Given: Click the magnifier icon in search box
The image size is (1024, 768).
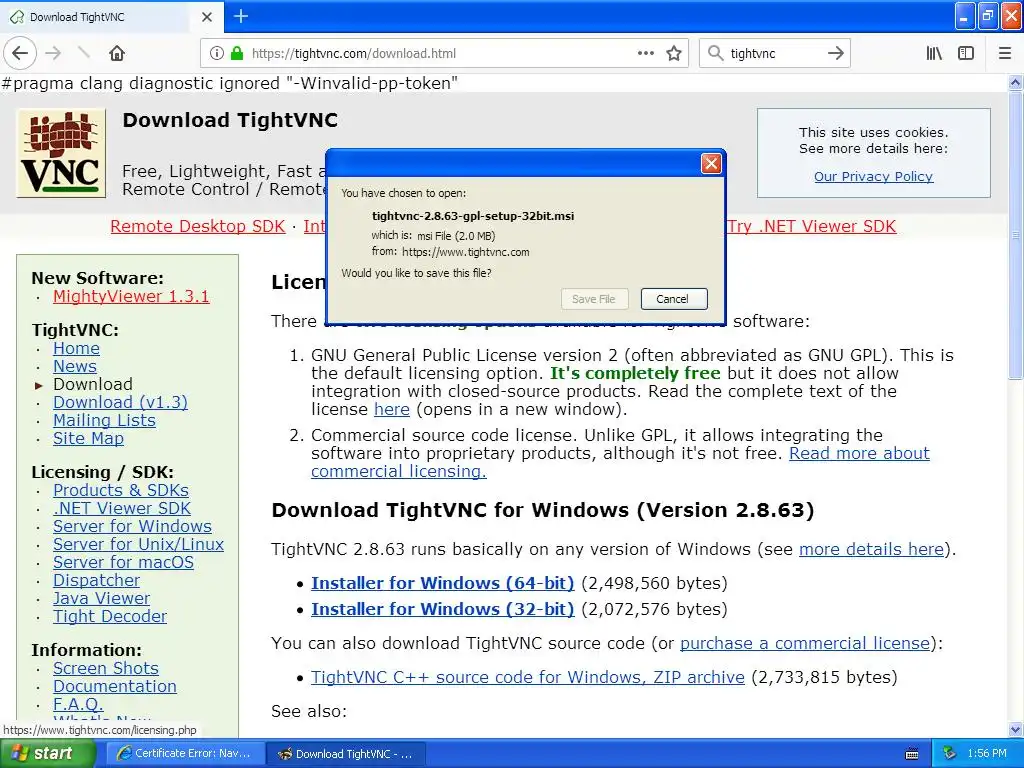Looking at the screenshot, I should tap(716, 53).
